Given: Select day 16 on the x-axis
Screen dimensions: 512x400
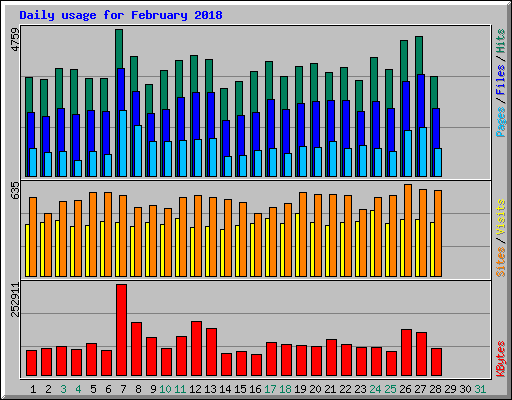Looking at the screenshot, I should (255, 389).
